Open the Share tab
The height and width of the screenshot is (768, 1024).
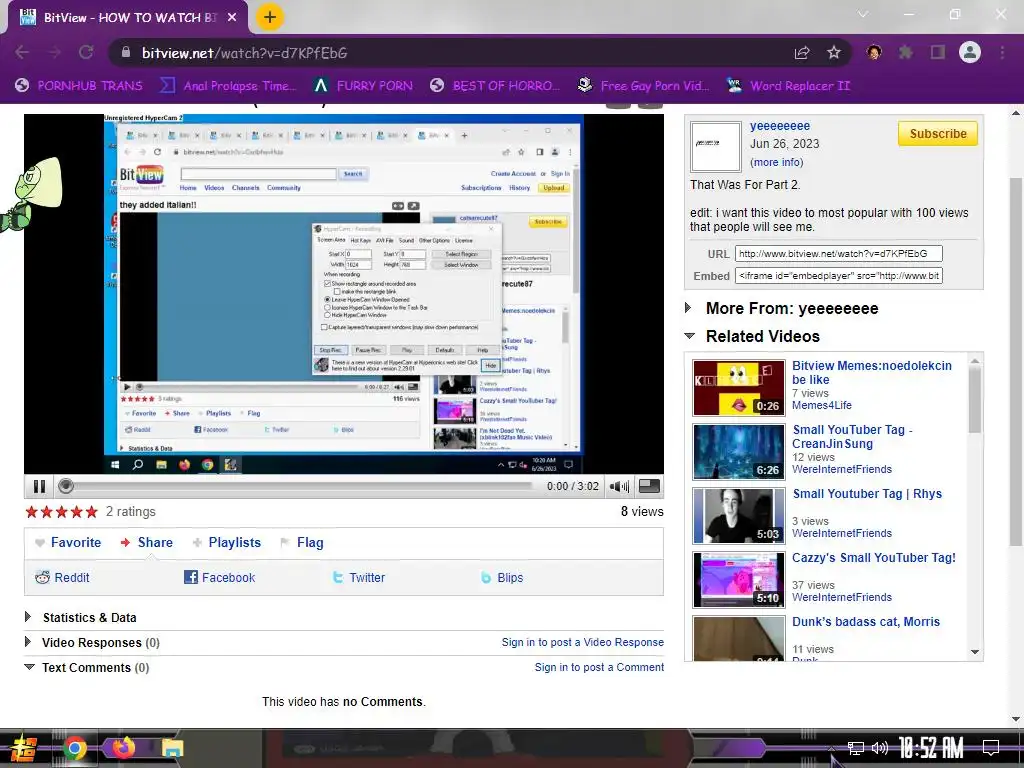tap(147, 543)
